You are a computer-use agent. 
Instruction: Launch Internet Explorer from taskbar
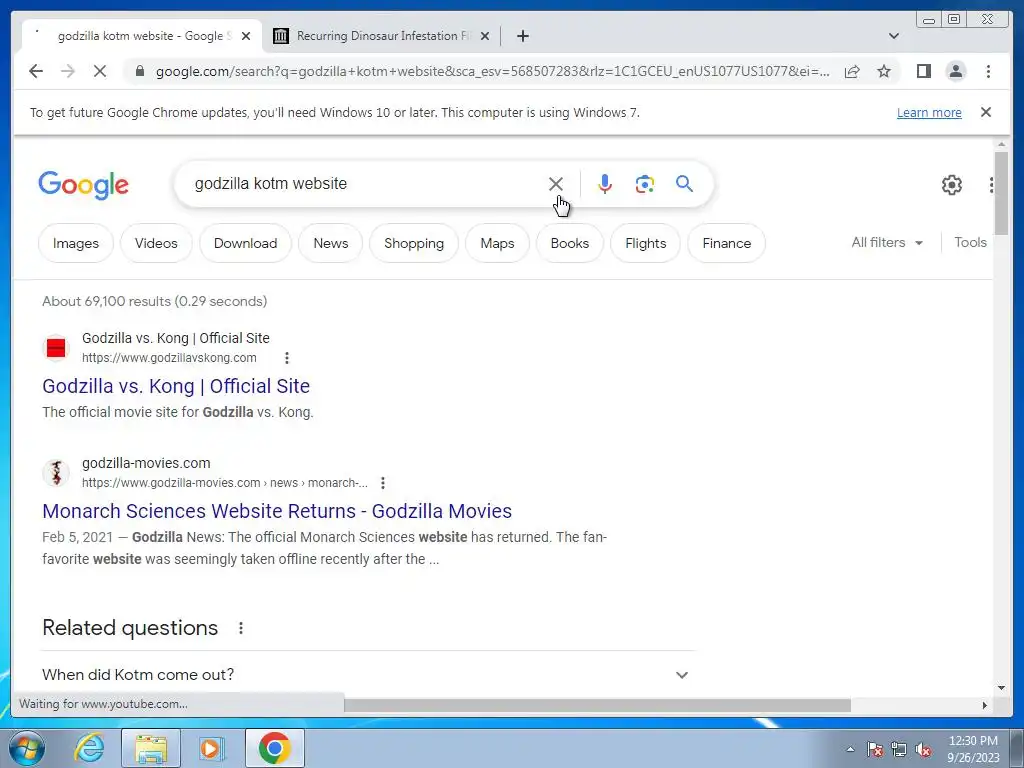(x=89, y=748)
